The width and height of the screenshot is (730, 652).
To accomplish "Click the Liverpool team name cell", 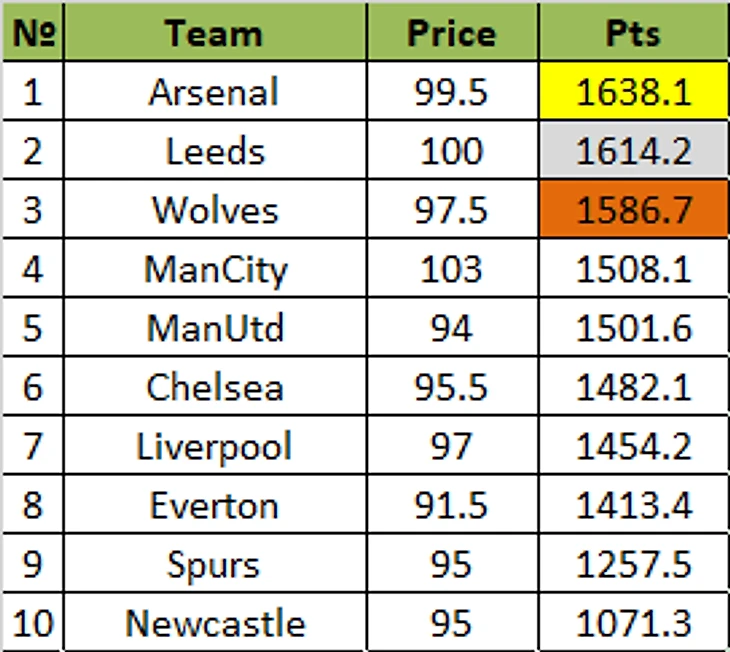I will [214, 447].
